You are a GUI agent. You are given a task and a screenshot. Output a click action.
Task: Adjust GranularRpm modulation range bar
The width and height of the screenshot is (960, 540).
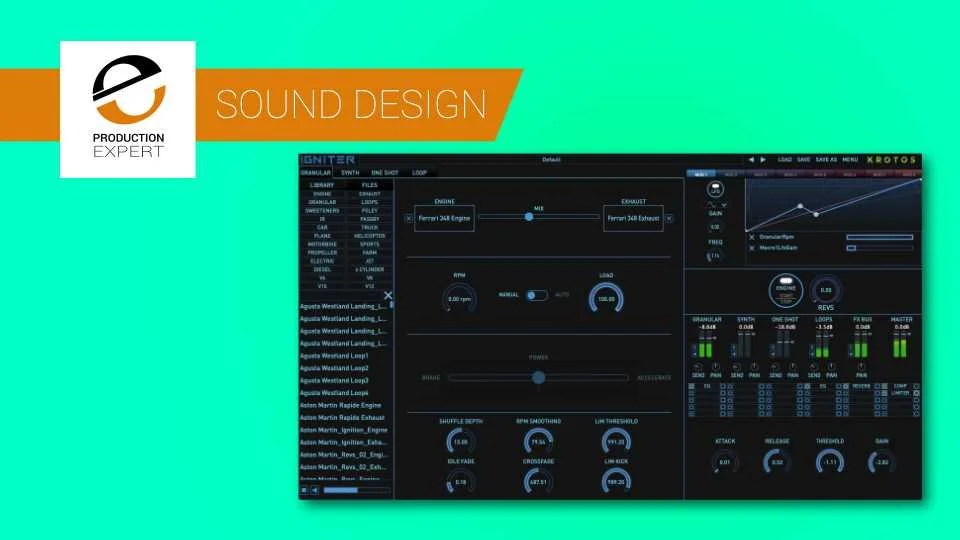click(880, 237)
